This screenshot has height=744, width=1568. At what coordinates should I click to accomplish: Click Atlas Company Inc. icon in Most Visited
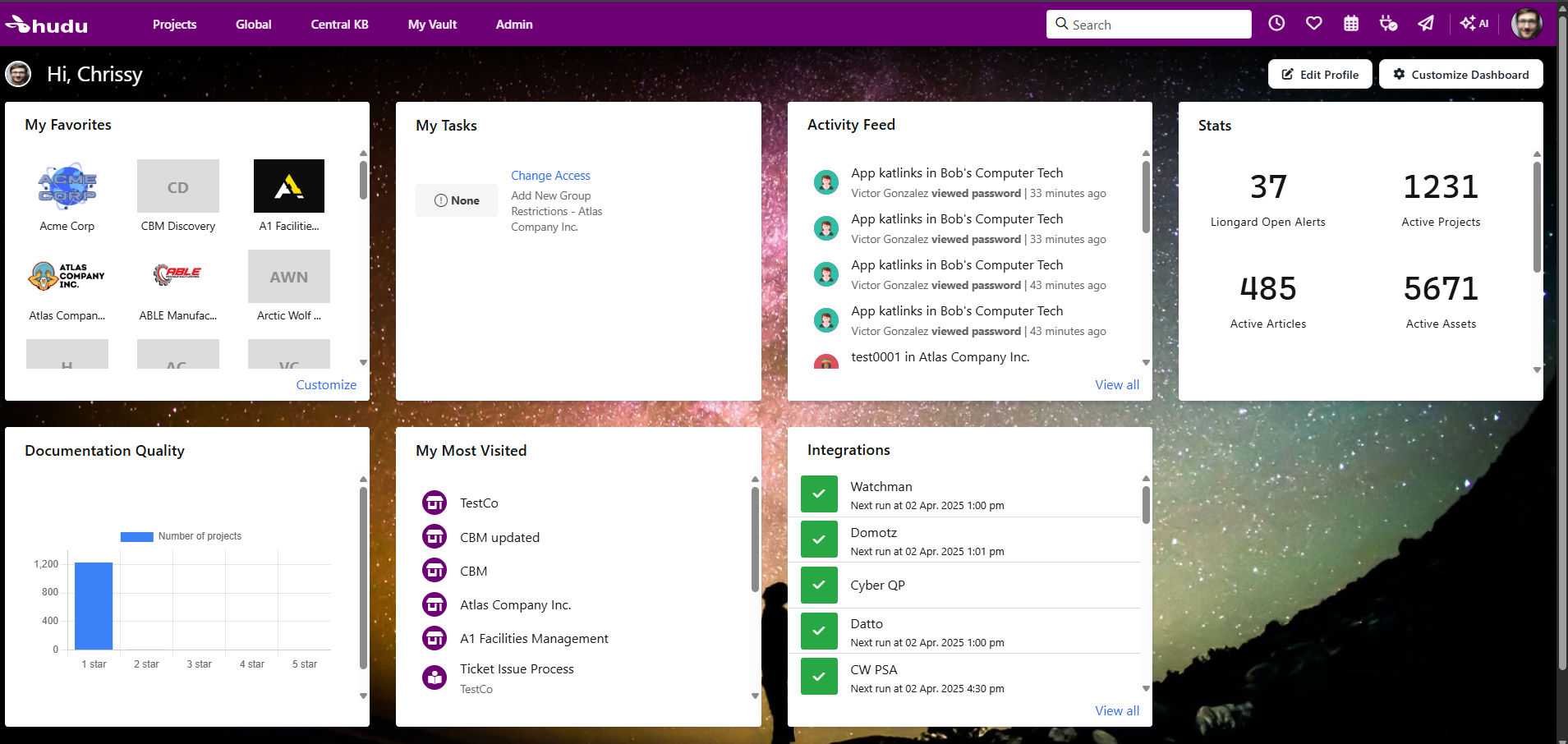coord(435,605)
